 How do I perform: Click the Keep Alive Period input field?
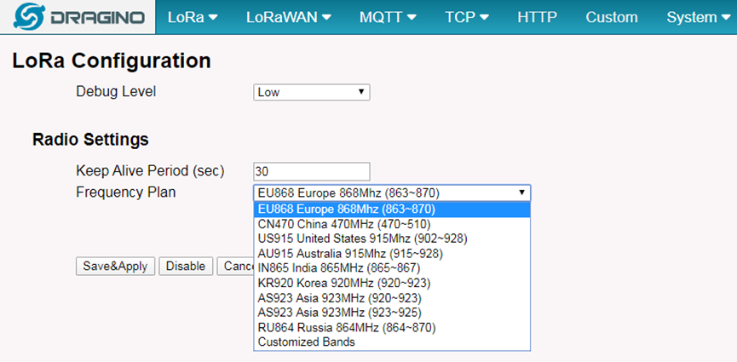312,172
